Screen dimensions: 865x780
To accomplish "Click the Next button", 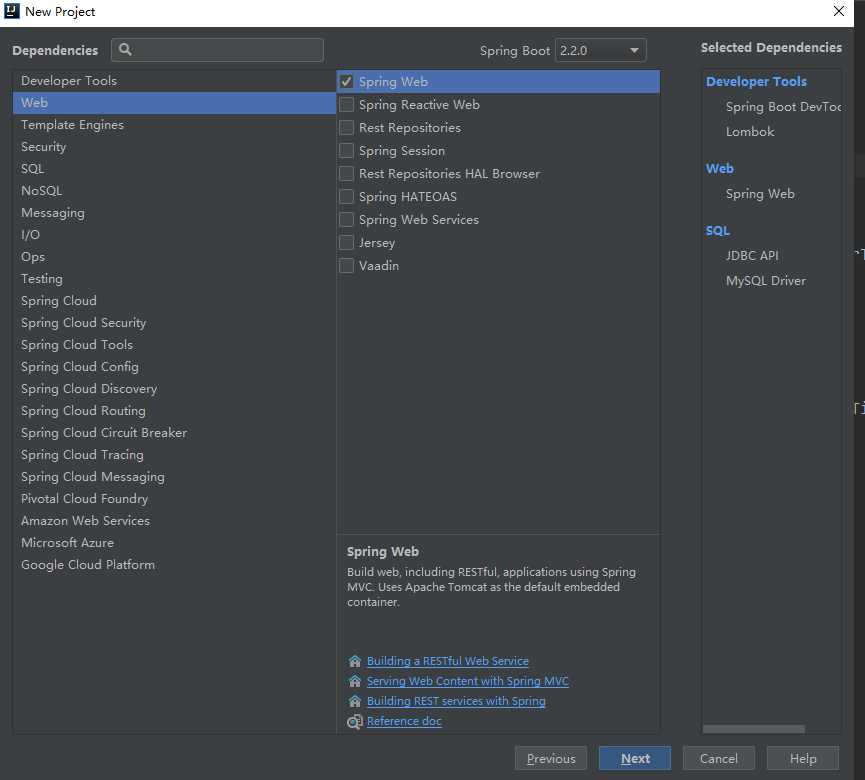I will [x=635, y=758].
